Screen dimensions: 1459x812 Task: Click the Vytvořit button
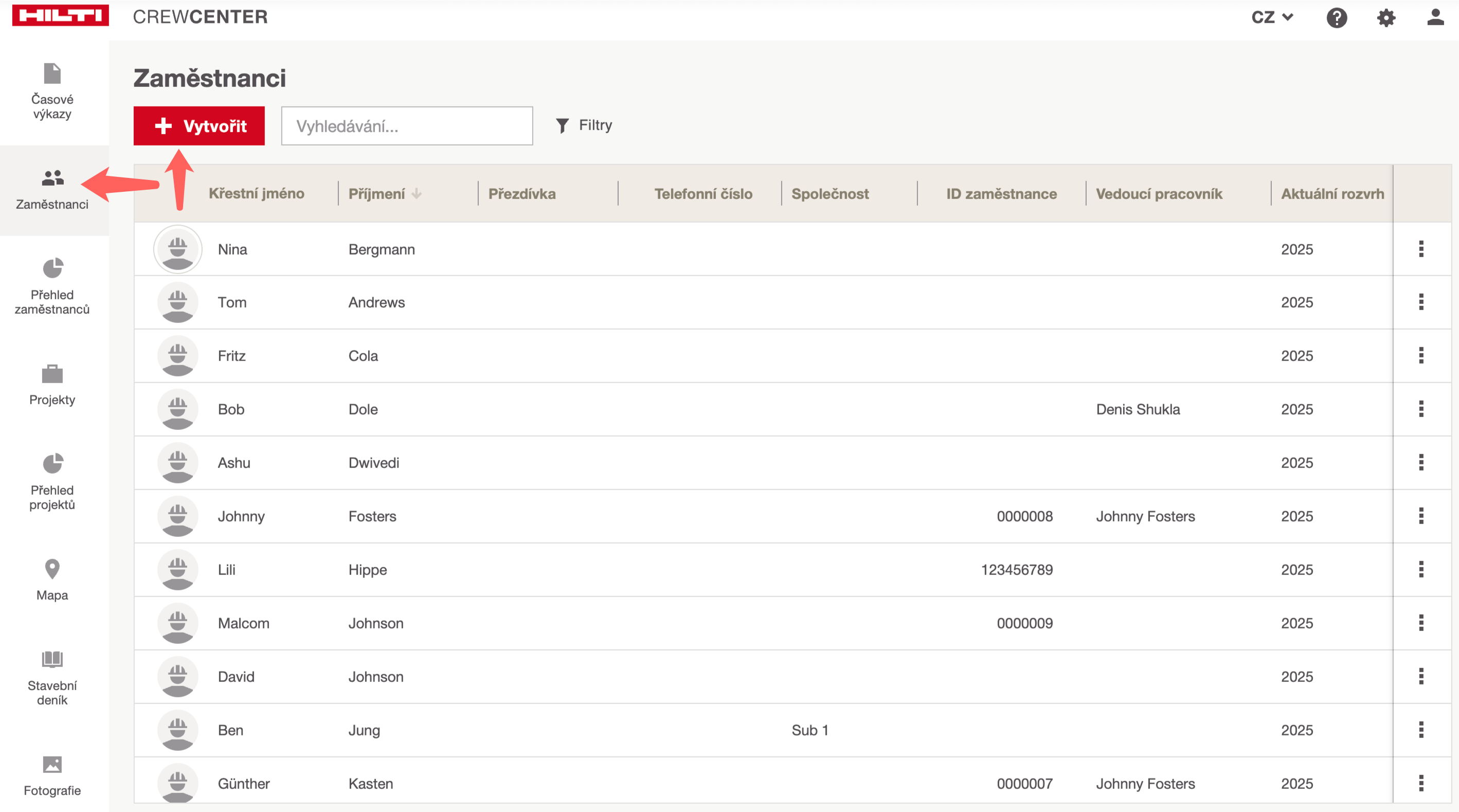point(199,125)
